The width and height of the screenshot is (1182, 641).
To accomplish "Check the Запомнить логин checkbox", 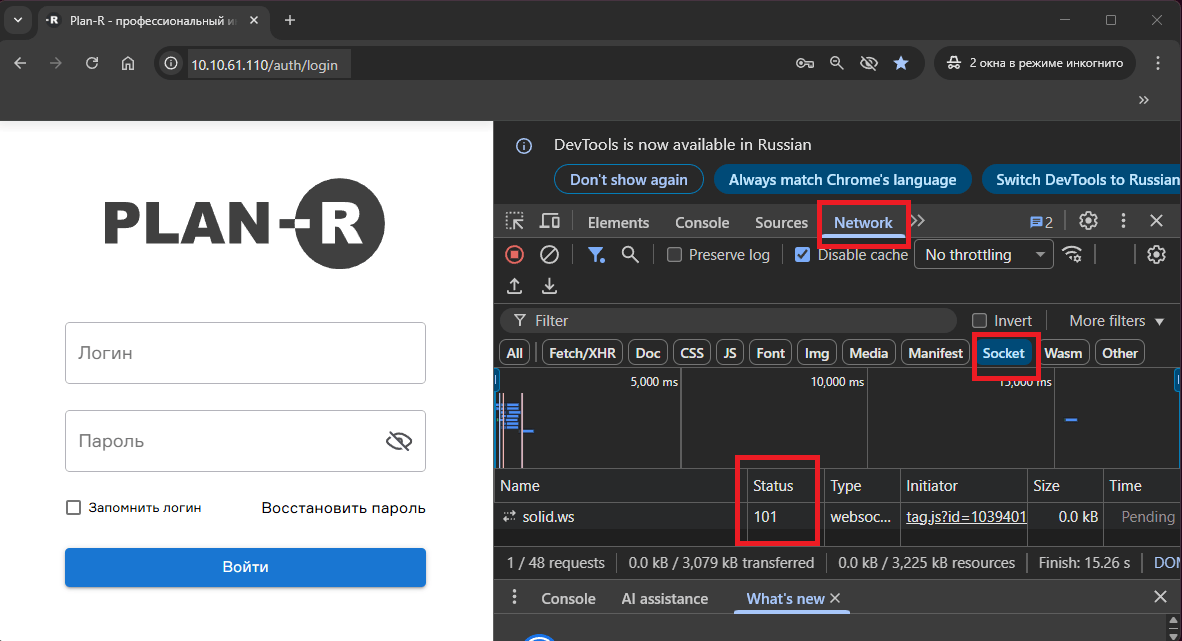I will (x=73, y=507).
